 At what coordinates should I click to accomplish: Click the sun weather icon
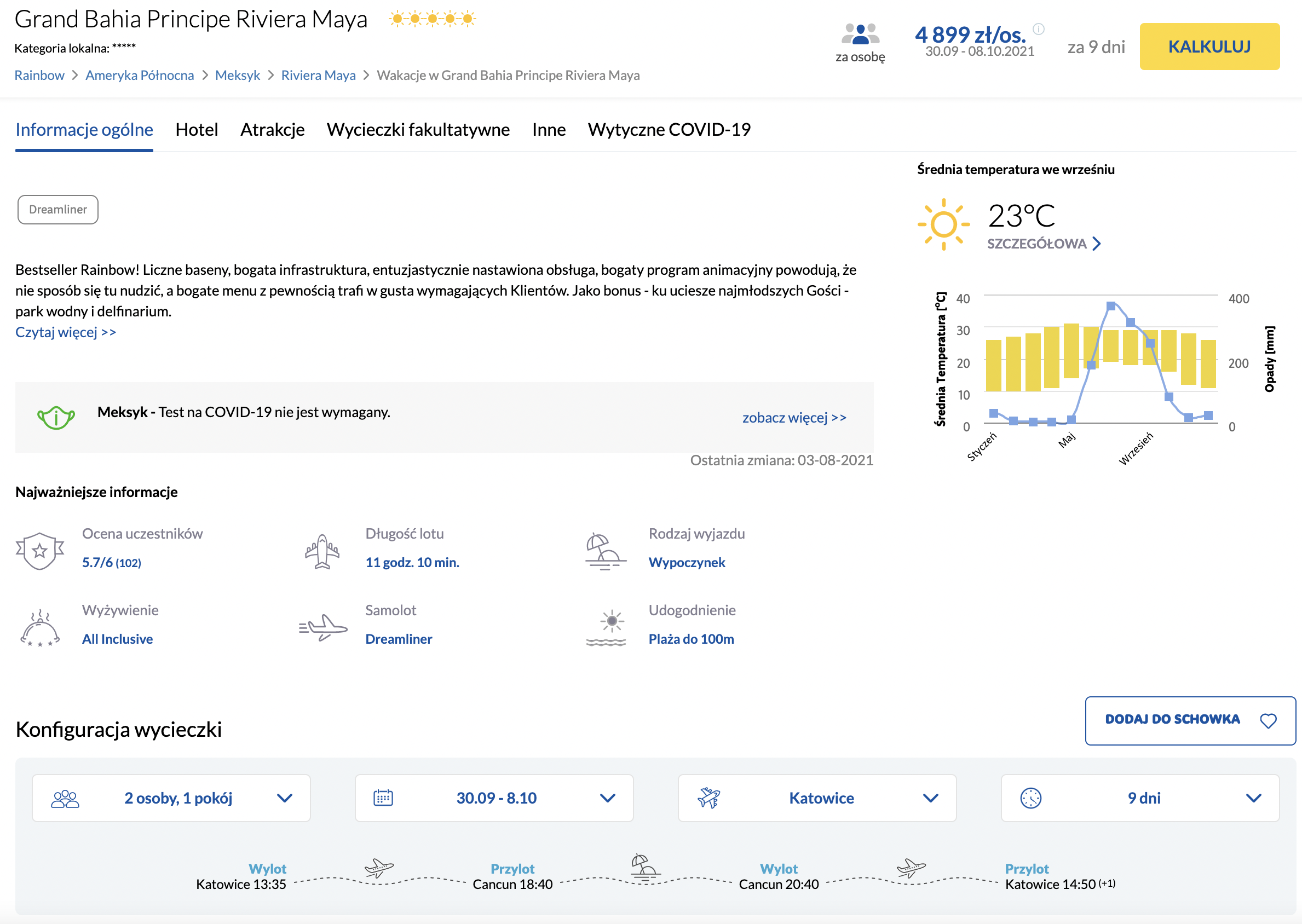click(x=943, y=224)
